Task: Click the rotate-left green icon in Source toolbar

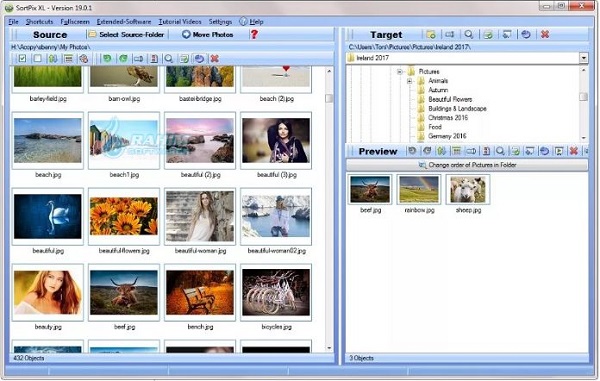Action: tap(107, 59)
